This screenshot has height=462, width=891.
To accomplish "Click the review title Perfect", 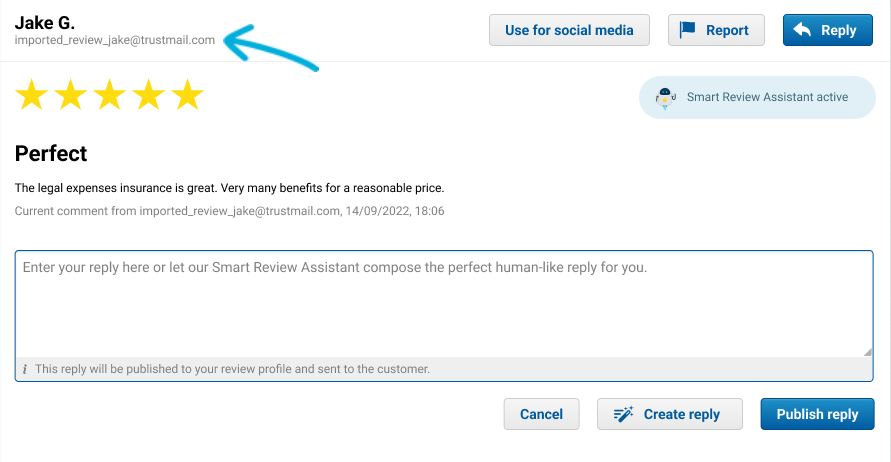I will point(51,153).
